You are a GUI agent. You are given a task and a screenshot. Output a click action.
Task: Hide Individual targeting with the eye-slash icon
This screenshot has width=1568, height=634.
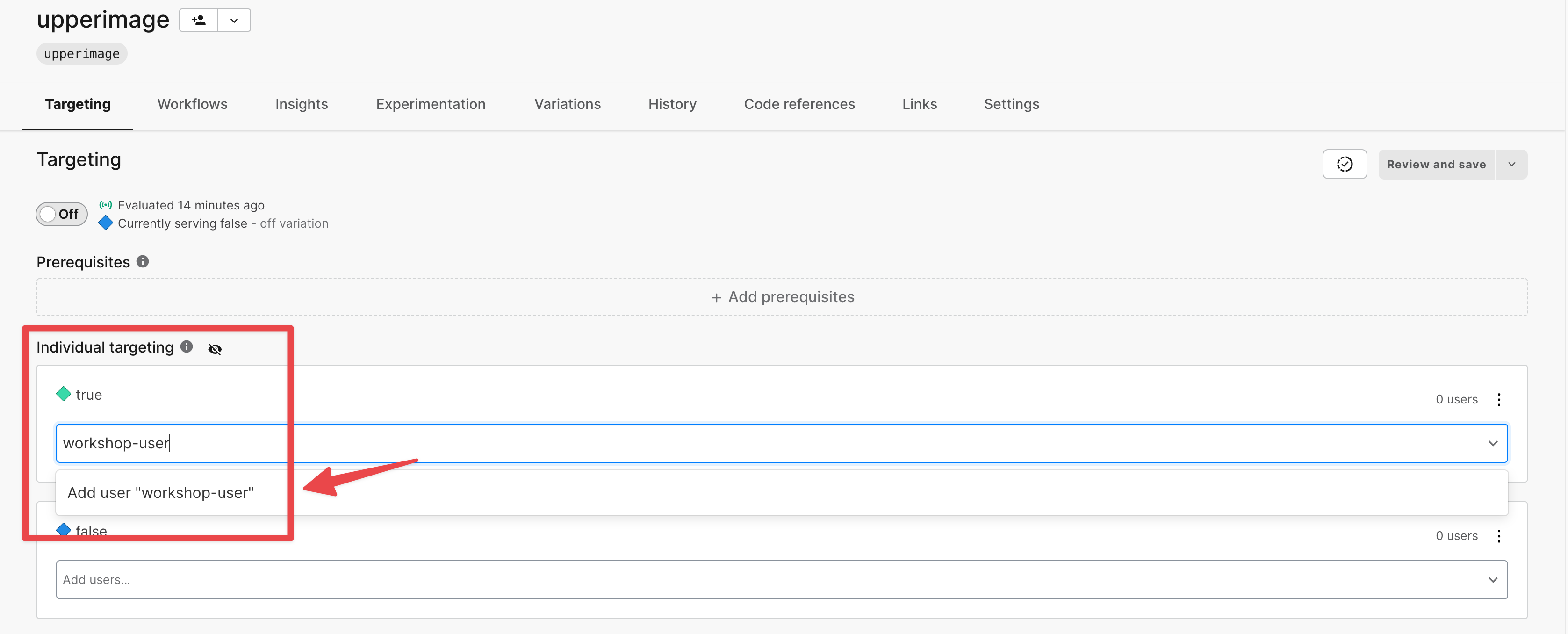(x=215, y=349)
